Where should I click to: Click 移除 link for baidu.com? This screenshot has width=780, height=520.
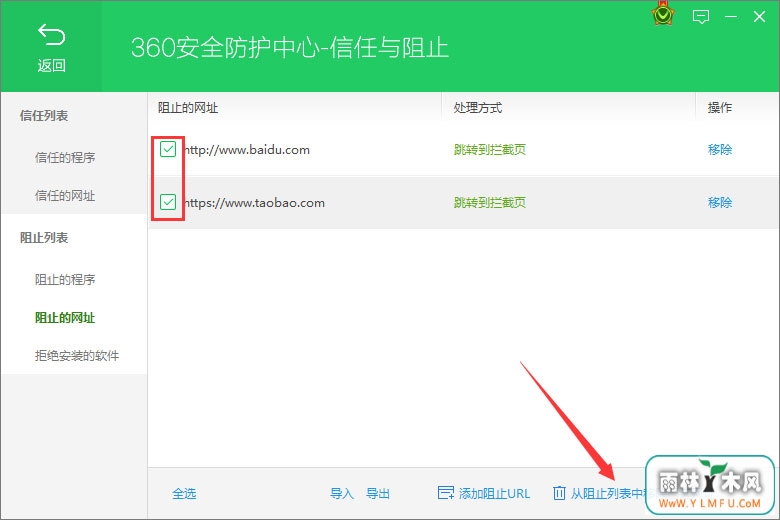point(720,149)
